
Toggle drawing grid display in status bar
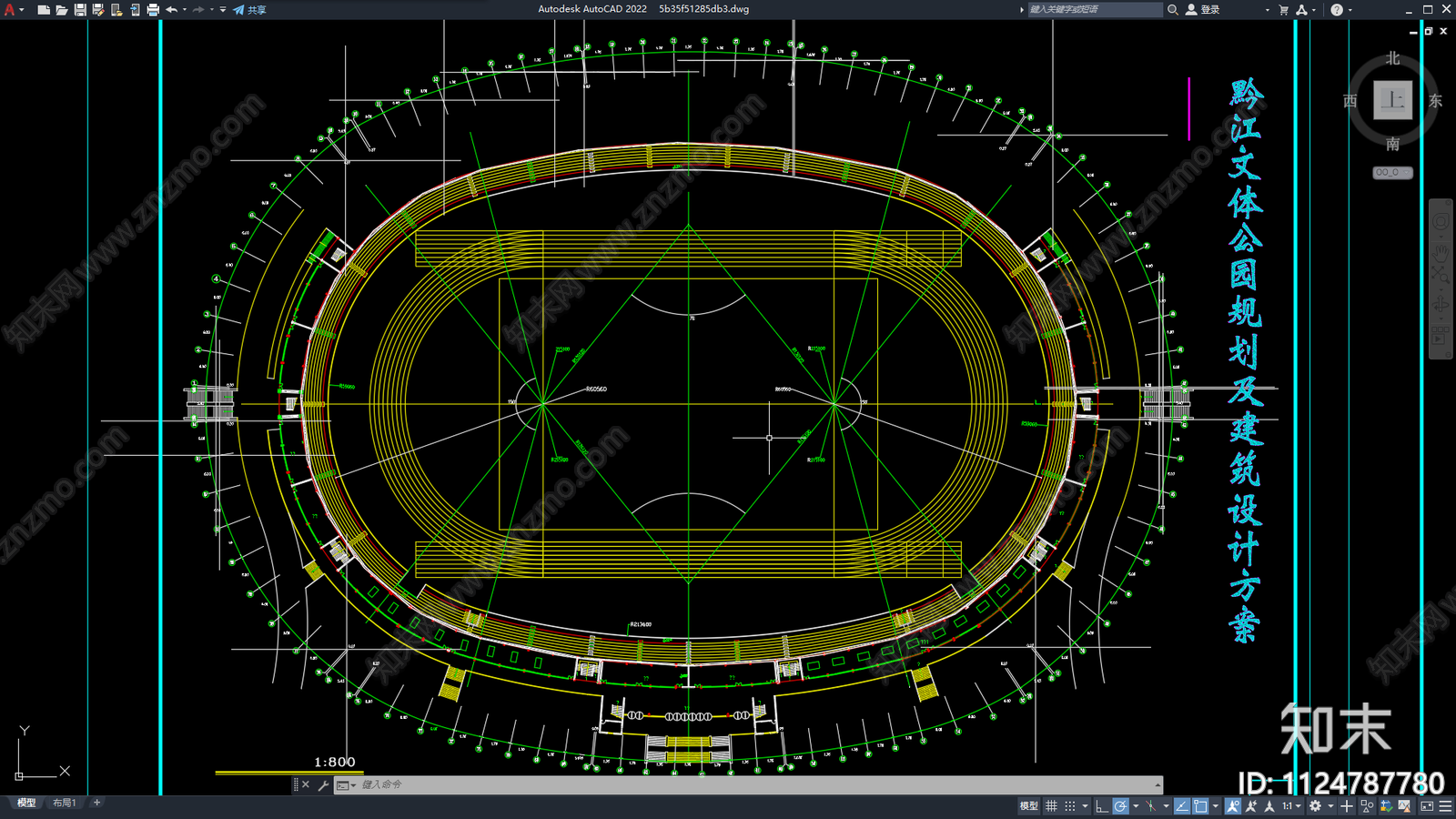click(x=1051, y=806)
